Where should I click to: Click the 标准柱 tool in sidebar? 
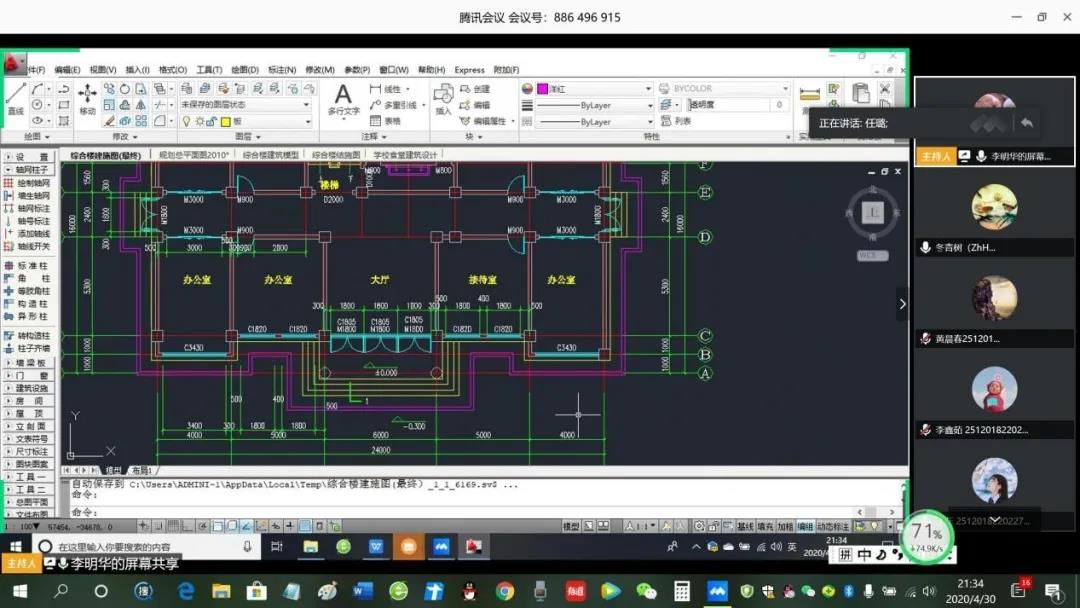[28, 265]
